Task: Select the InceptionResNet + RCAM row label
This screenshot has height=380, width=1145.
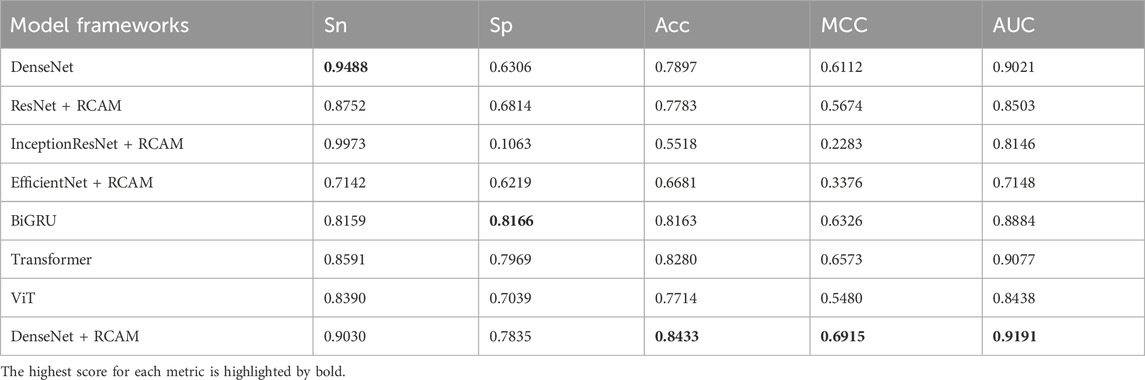Action: [96, 144]
